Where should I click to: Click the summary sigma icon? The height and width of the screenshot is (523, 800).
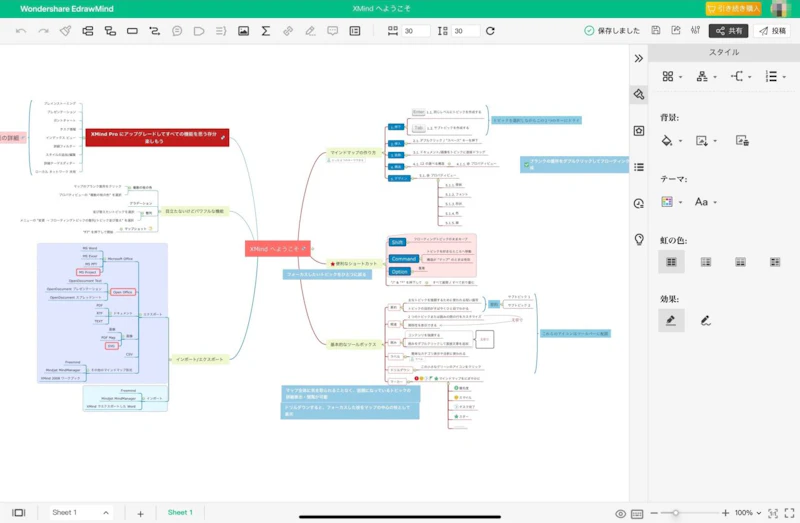tap(265, 31)
